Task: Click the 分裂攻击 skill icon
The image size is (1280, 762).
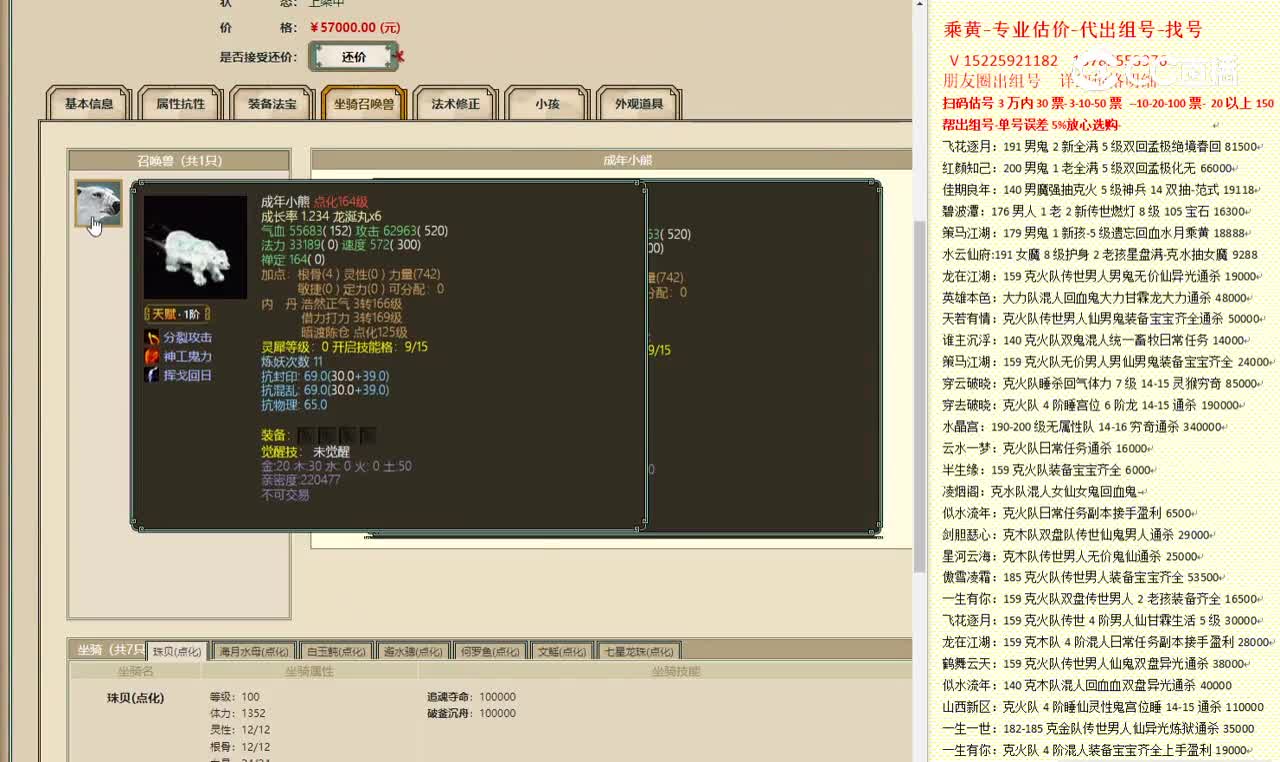Action: [152, 337]
